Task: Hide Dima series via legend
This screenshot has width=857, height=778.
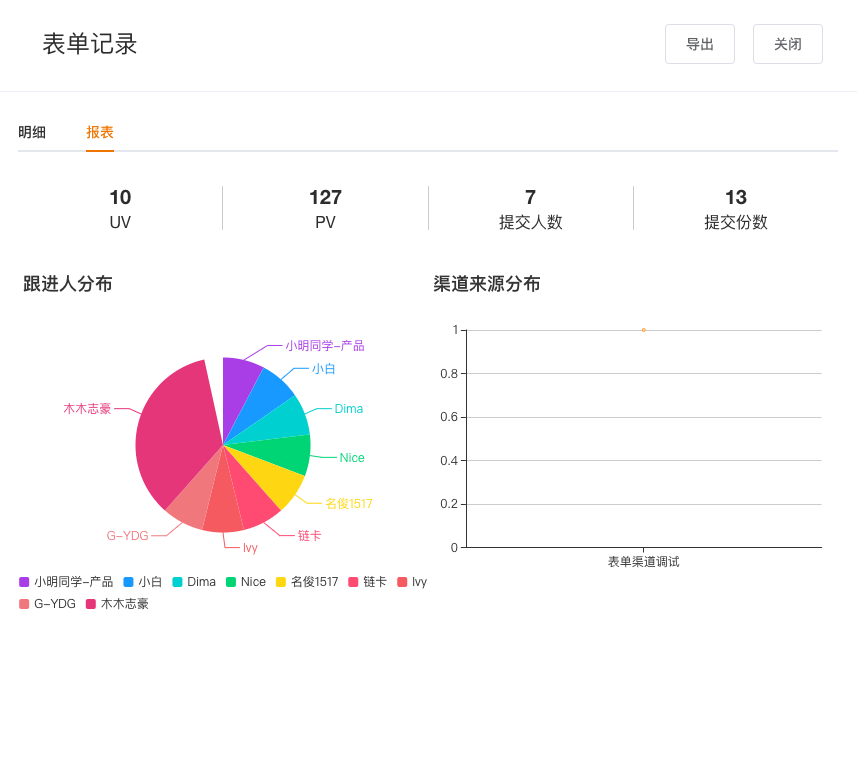Action: [x=194, y=582]
